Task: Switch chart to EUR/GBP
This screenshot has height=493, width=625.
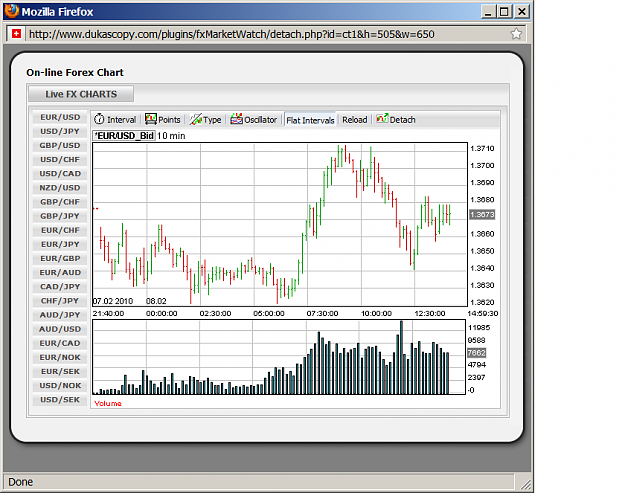Action: click(60, 259)
